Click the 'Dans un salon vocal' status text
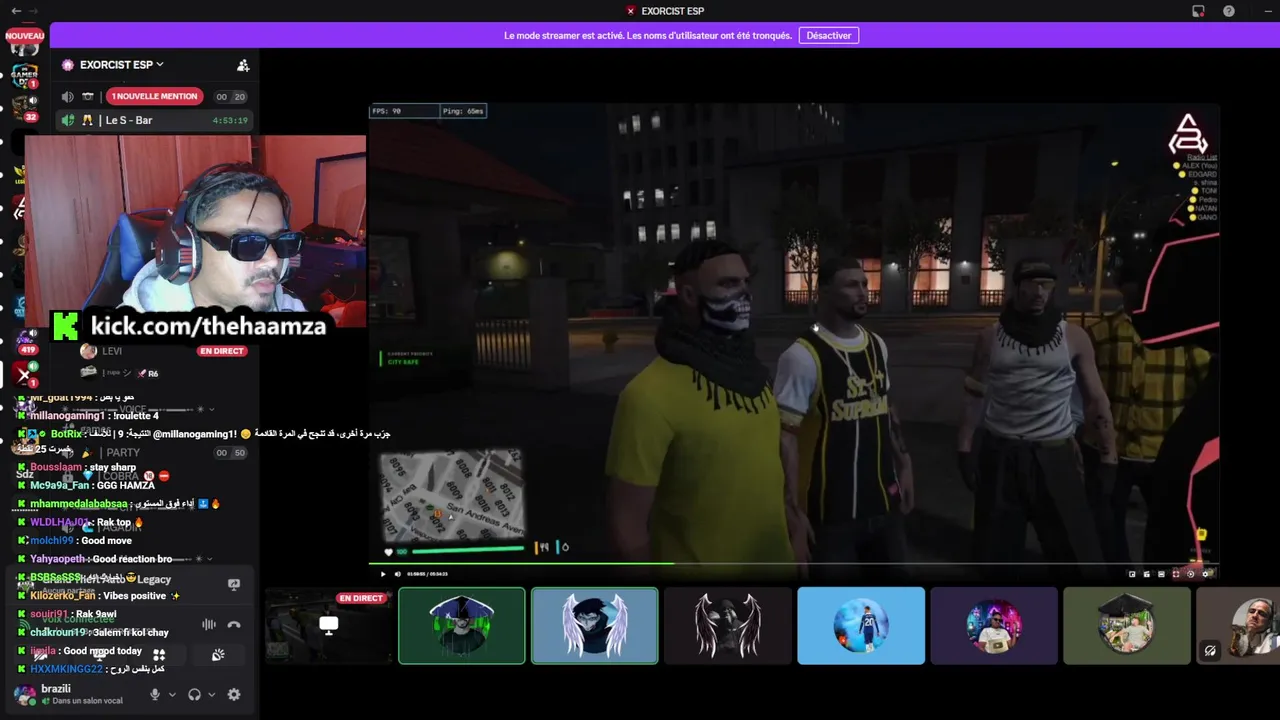Image resolution: width=1280 pixels, height=720 pixels. [87, 702]
